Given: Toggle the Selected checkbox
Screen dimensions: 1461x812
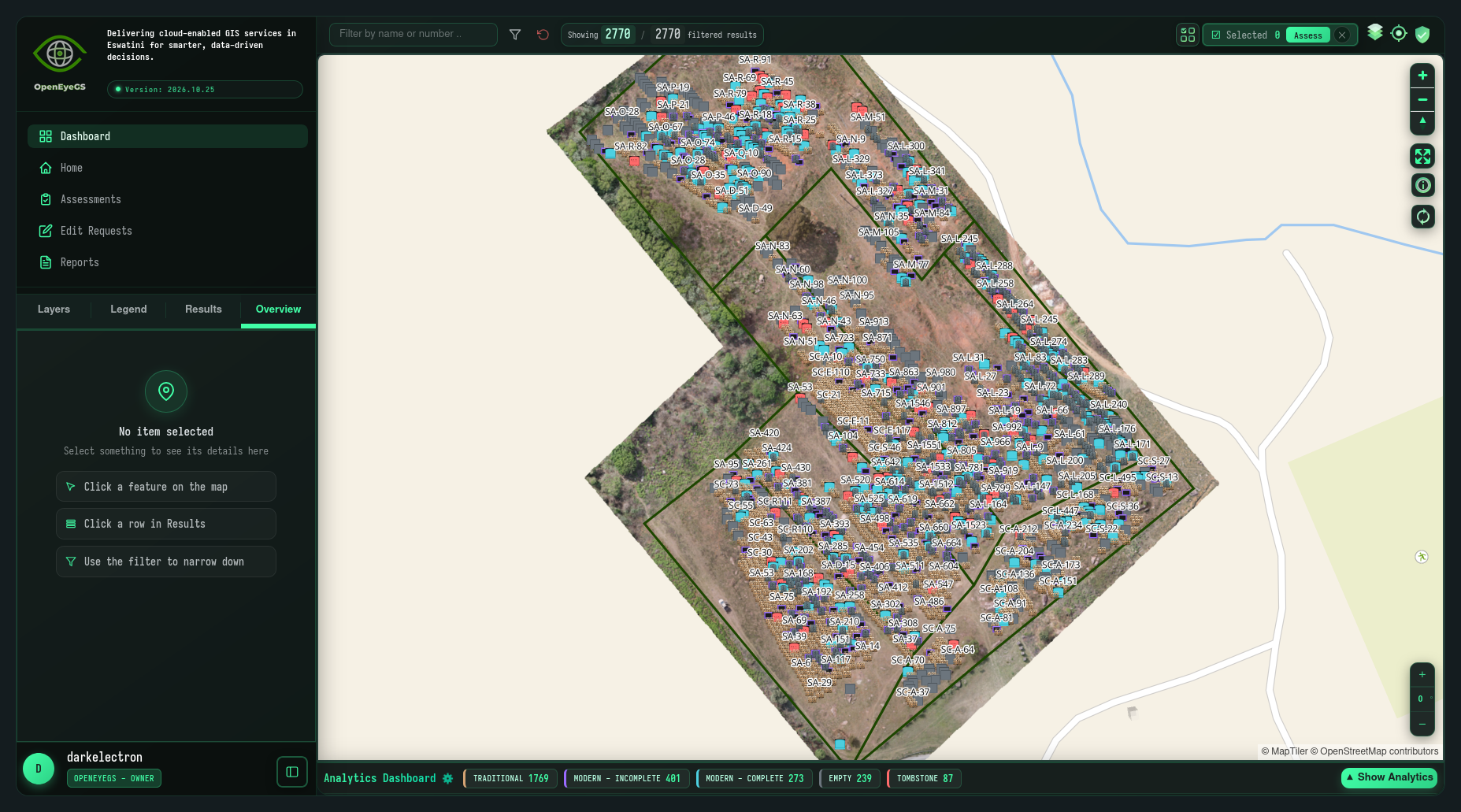Looking at the screenshot, I should 1216,35.
